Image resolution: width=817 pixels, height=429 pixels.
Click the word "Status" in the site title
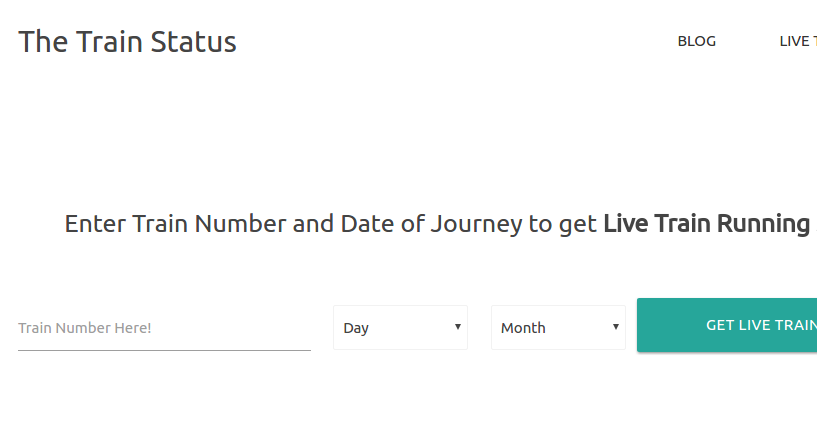point(193,42)
